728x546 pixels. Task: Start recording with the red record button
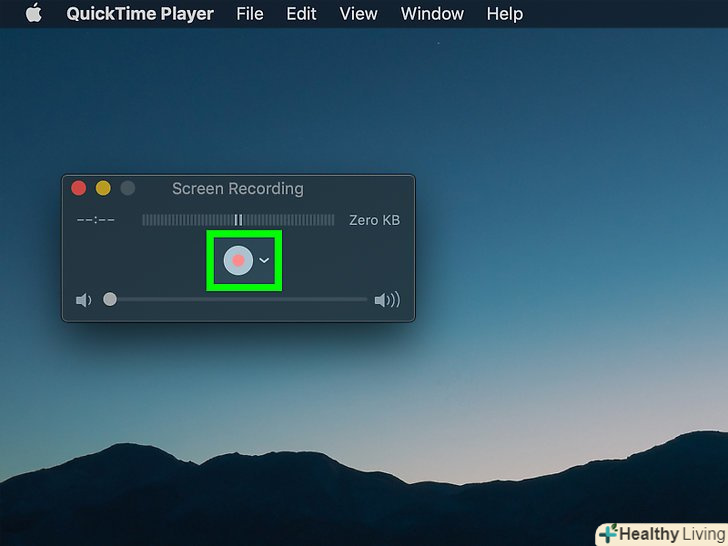[238, 260]
